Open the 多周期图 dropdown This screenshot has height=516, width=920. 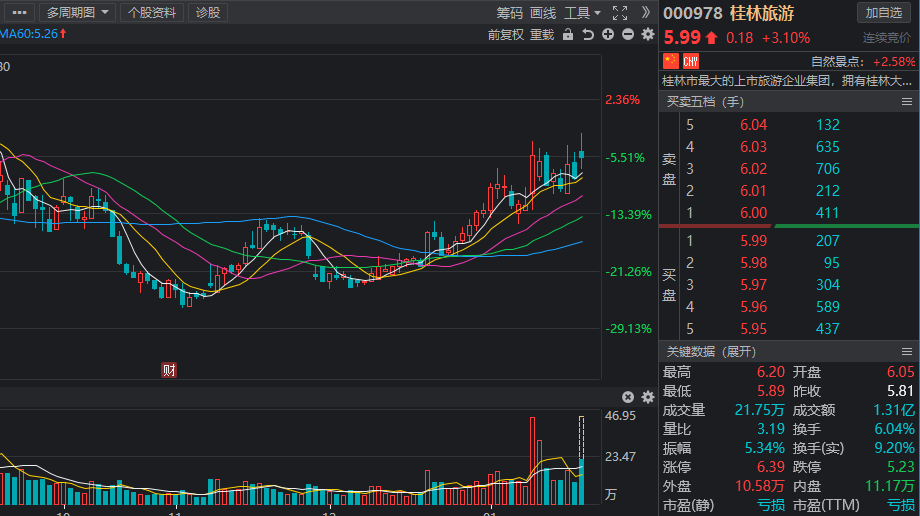[79, 13]
